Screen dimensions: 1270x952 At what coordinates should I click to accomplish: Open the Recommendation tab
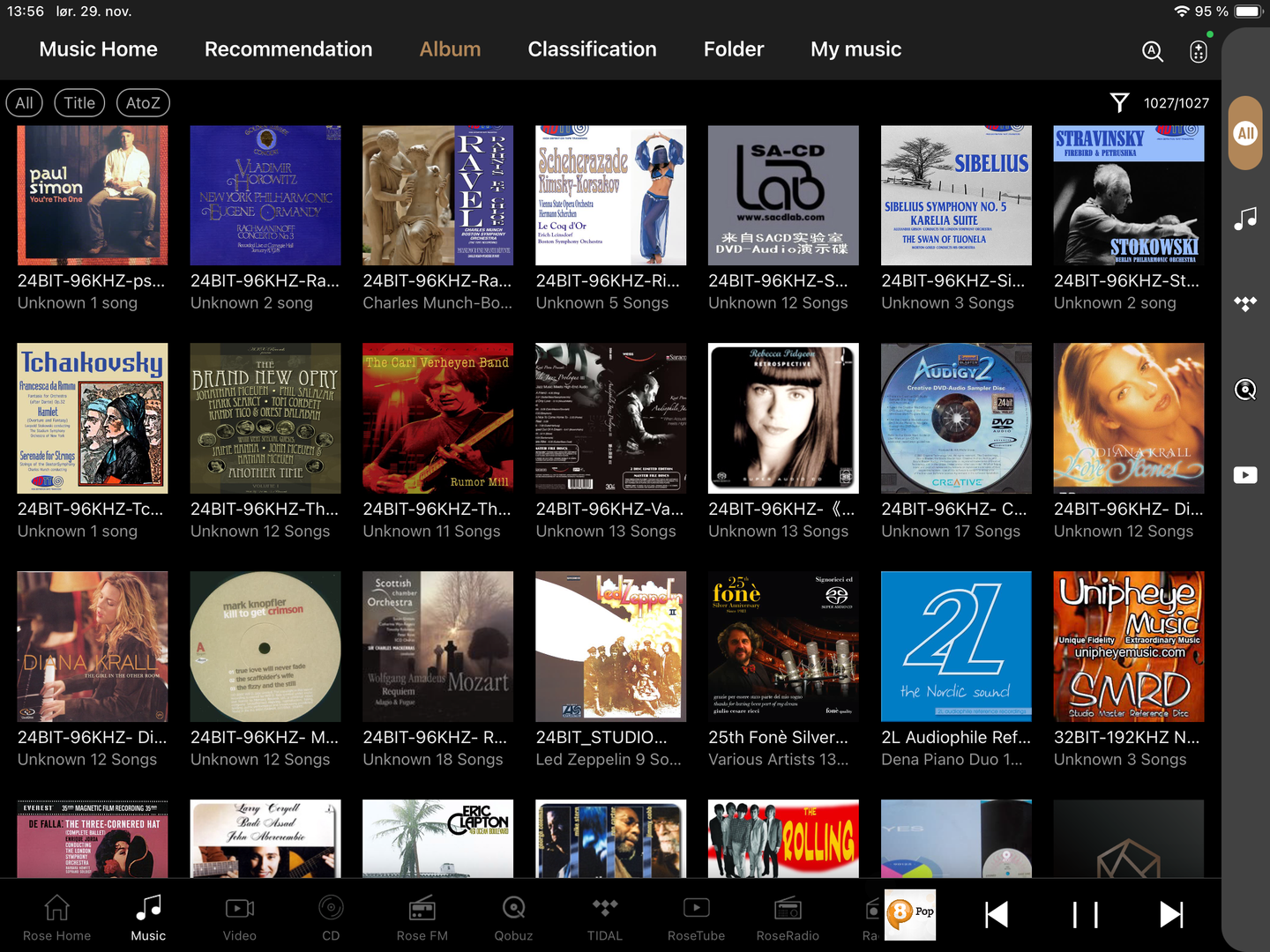tap(288, 49)
